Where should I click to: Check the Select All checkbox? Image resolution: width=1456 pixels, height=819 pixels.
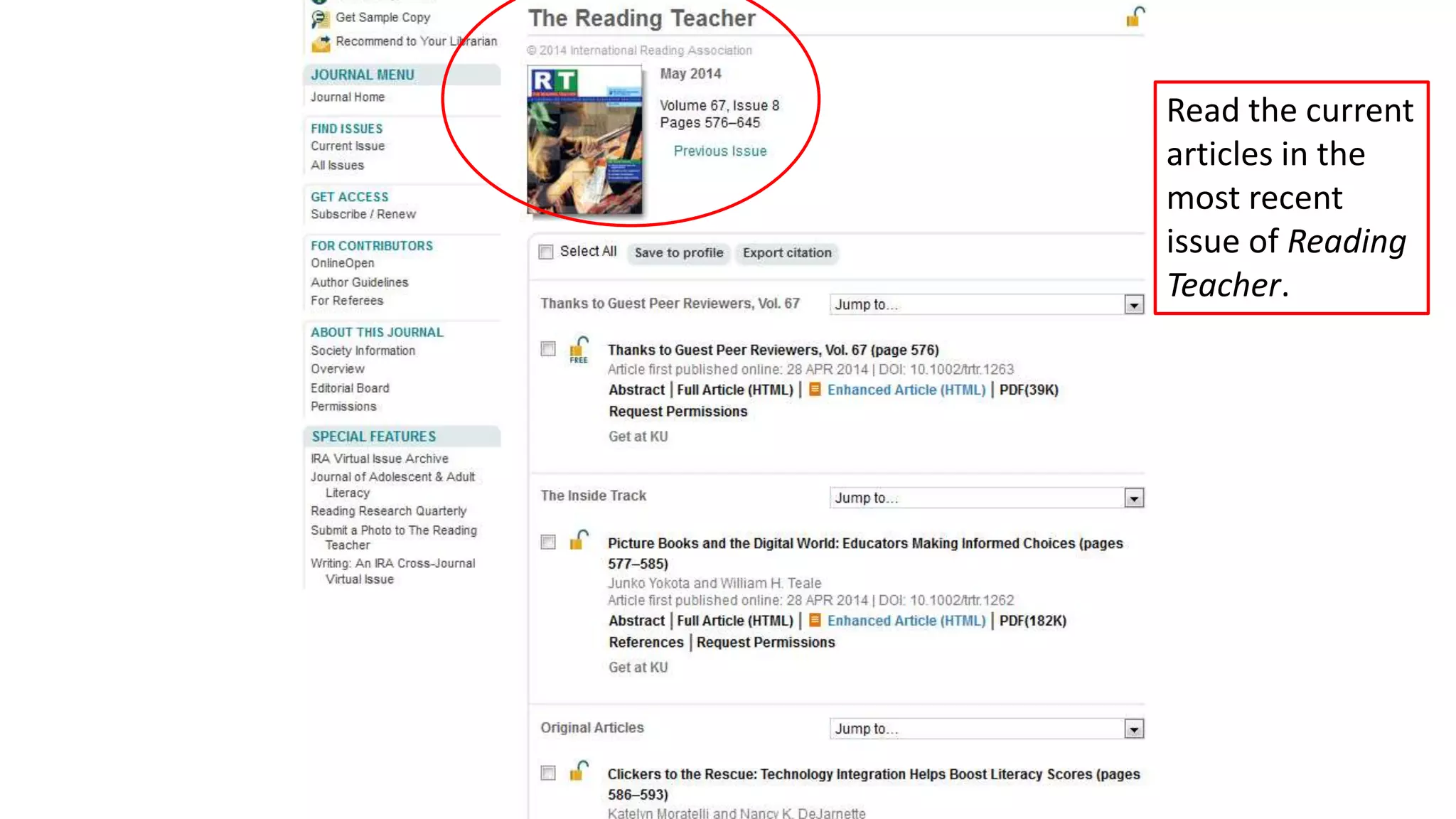[546, 252]
